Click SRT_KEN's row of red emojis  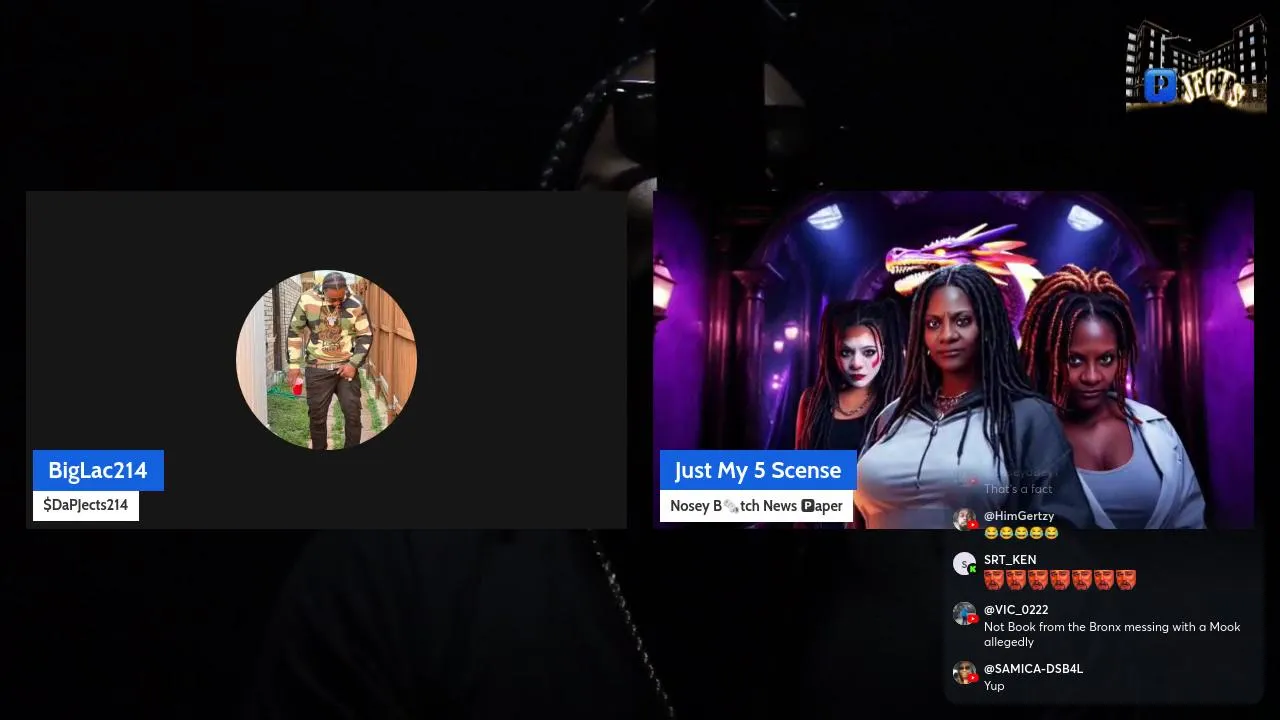pyautogui.click(x=1060, y=579)
